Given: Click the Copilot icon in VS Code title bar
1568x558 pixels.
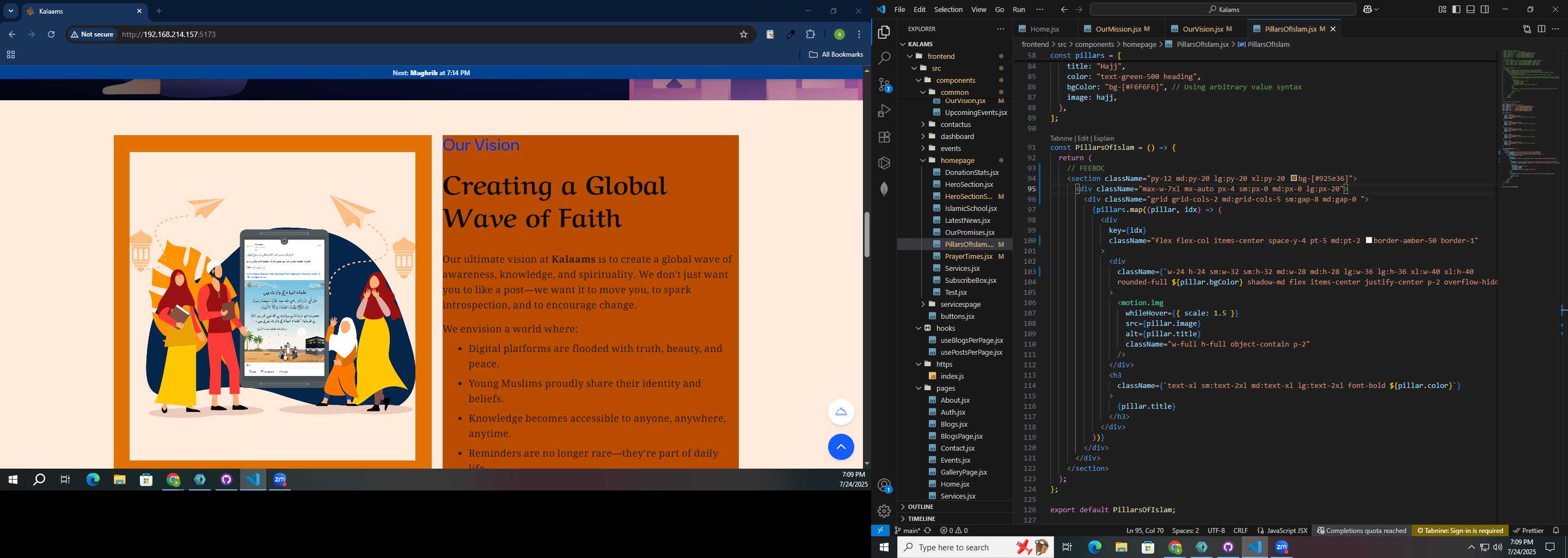Looking at the screenshot, I should pos(1367,10).
